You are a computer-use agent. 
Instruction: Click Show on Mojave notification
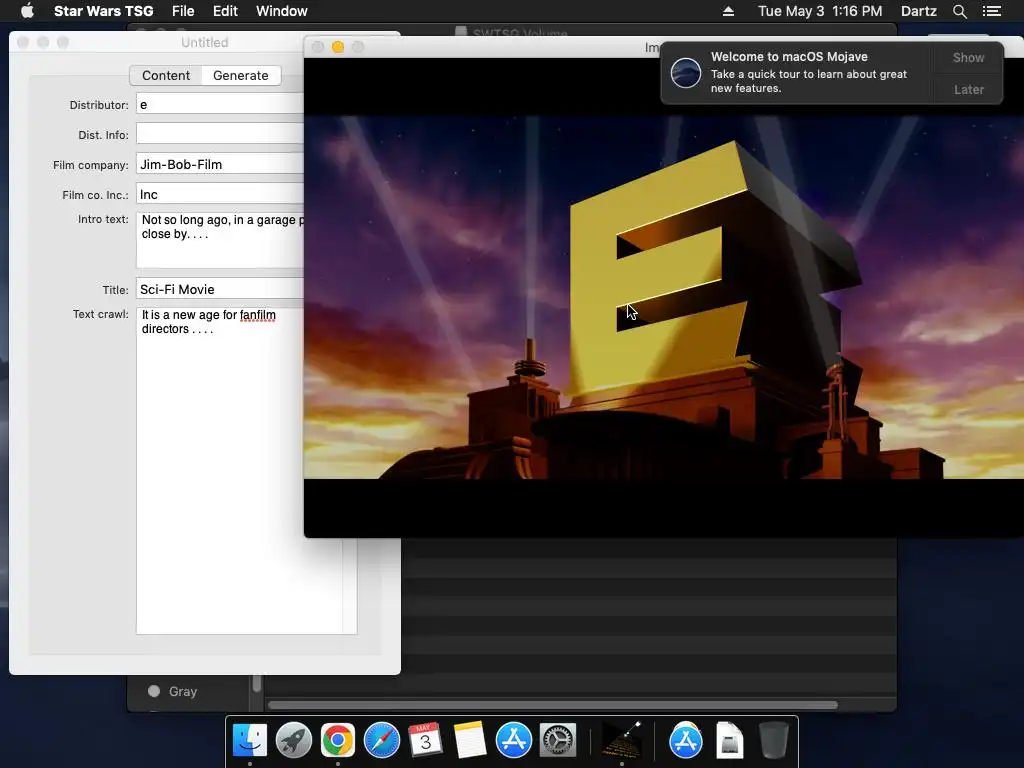[x=968, y=57]
